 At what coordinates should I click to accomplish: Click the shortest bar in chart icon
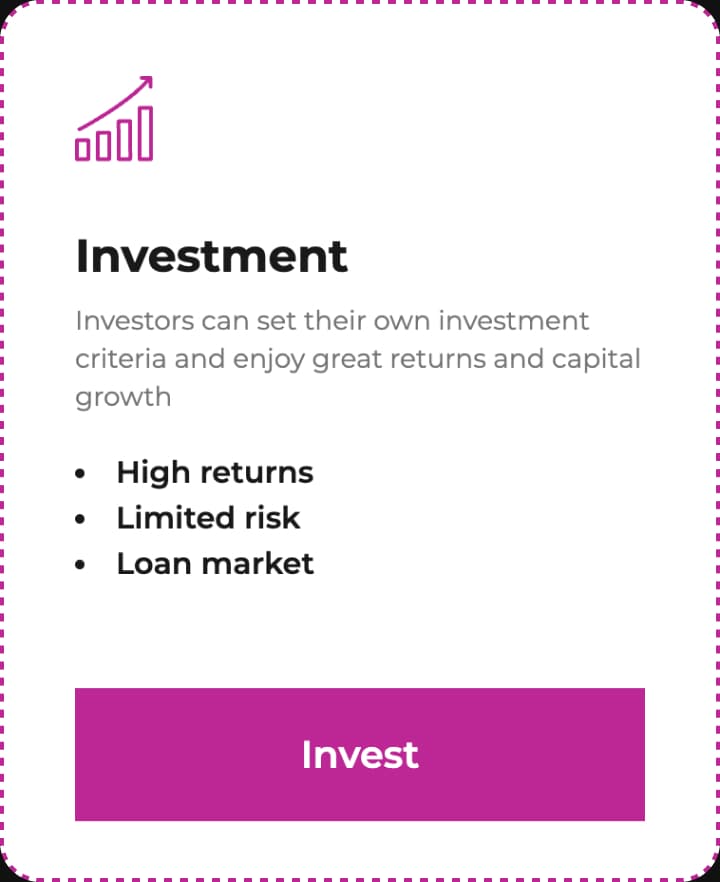pyautogui.click(x=83, y=150)
